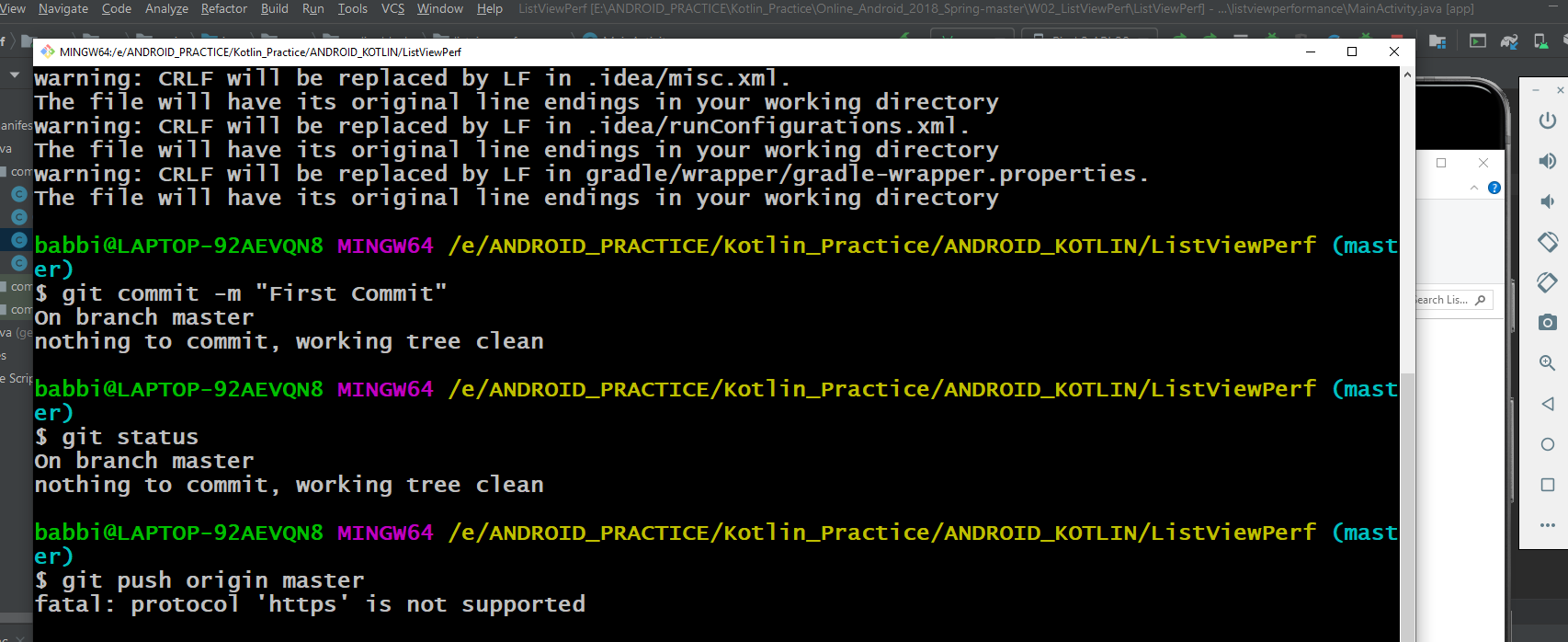Rotate the emulator right

tap(1548, 282)
